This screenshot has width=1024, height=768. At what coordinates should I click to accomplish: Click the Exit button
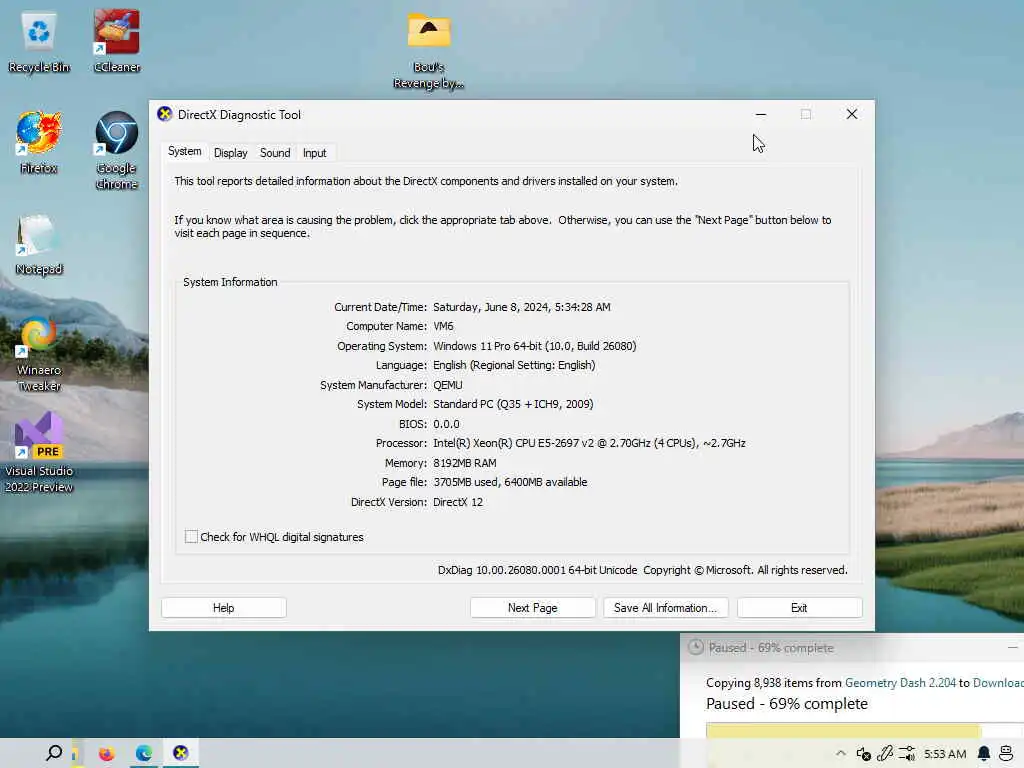[x=799, y=608]
